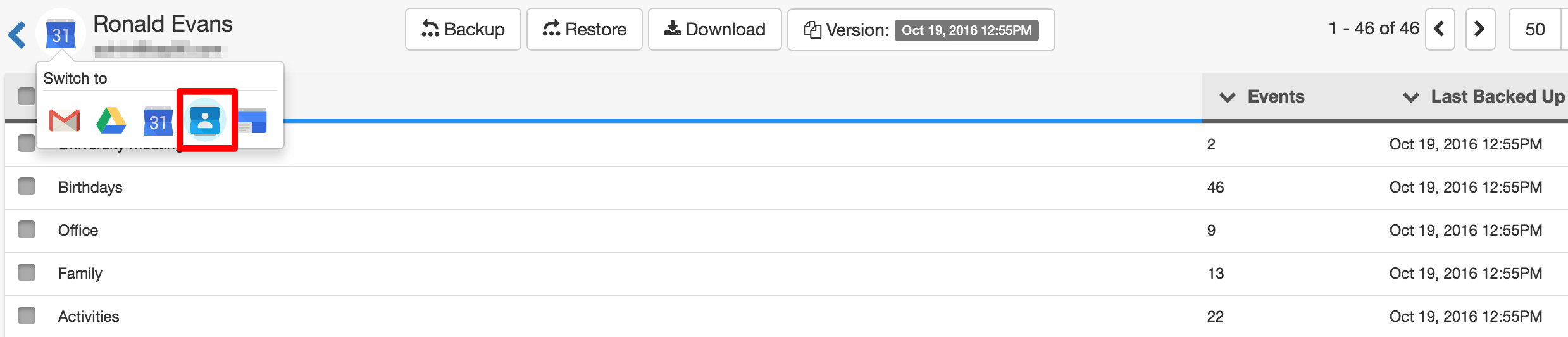The height and width of the screenshot is (337, 1568).
Task: Switch to the Sites icon in popup
Action: coord(252,120)
